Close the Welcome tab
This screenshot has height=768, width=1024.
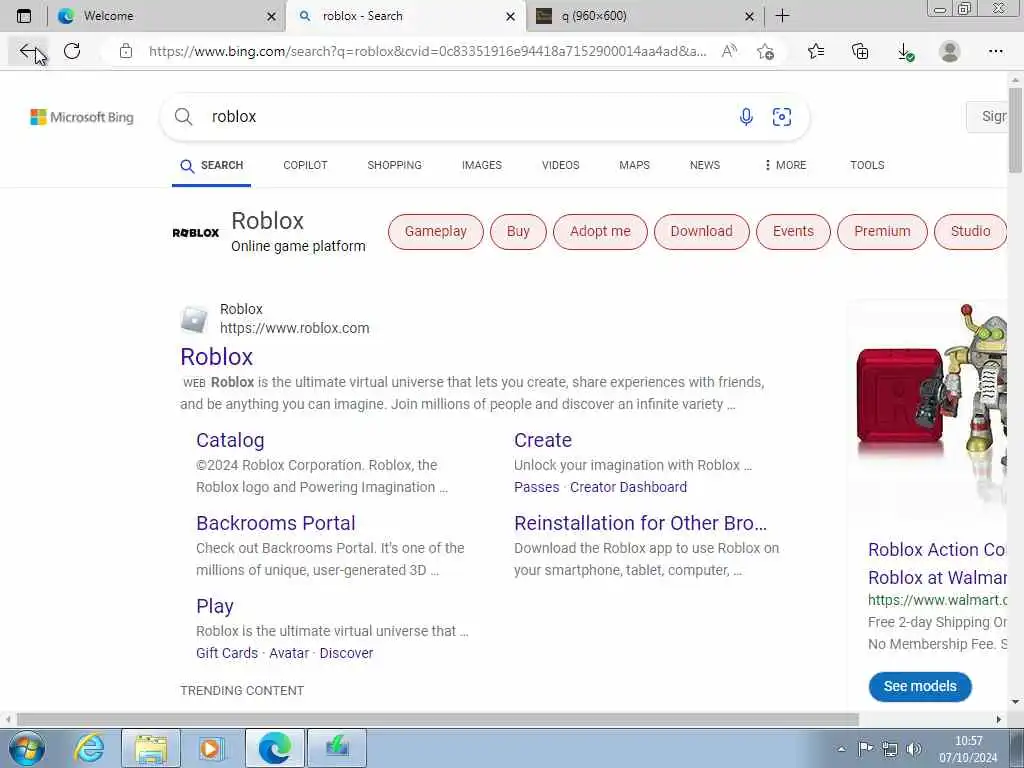(x=272, y=16)
